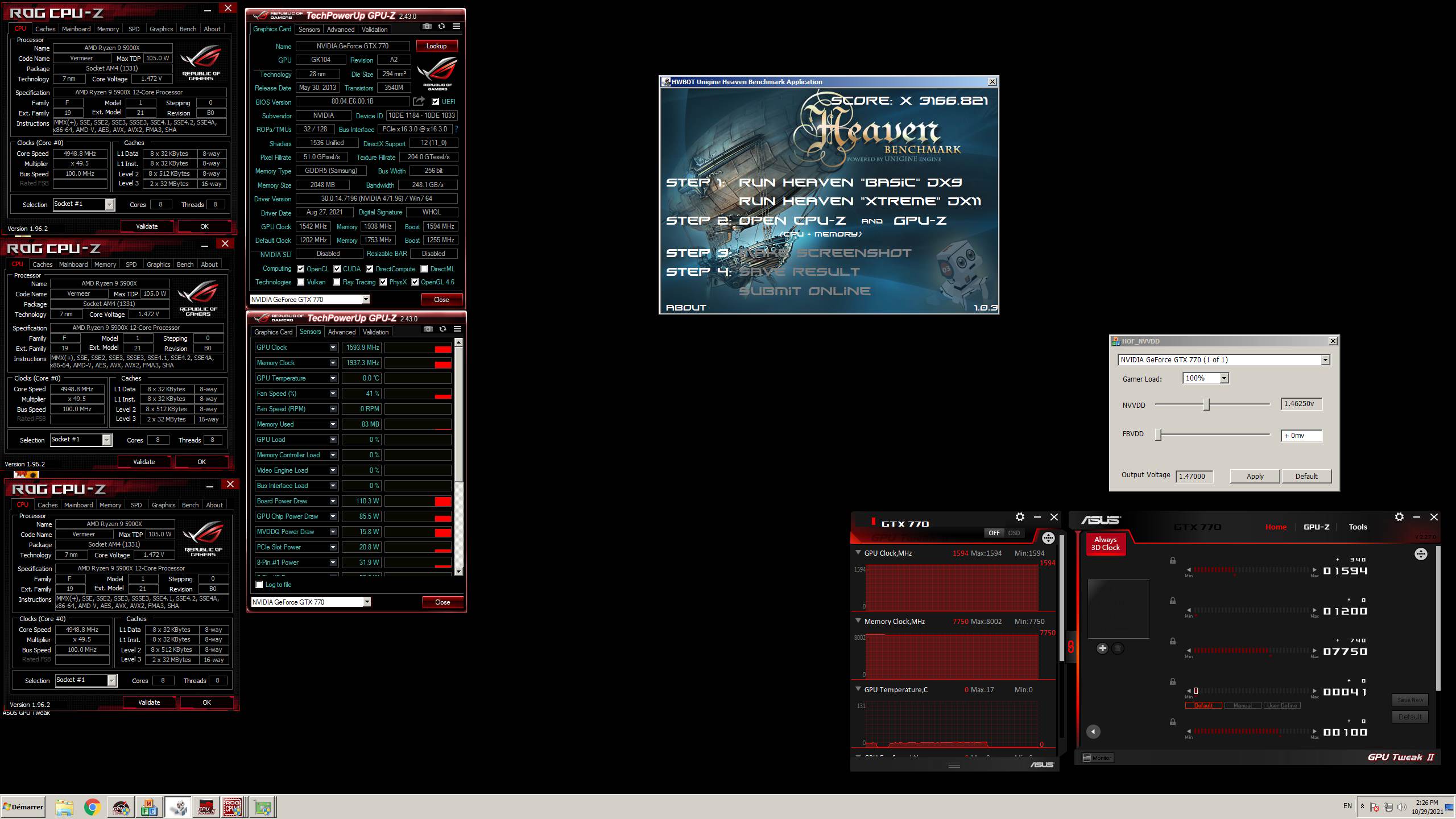Toggle the OpenCL checkbox

(301, 269)
